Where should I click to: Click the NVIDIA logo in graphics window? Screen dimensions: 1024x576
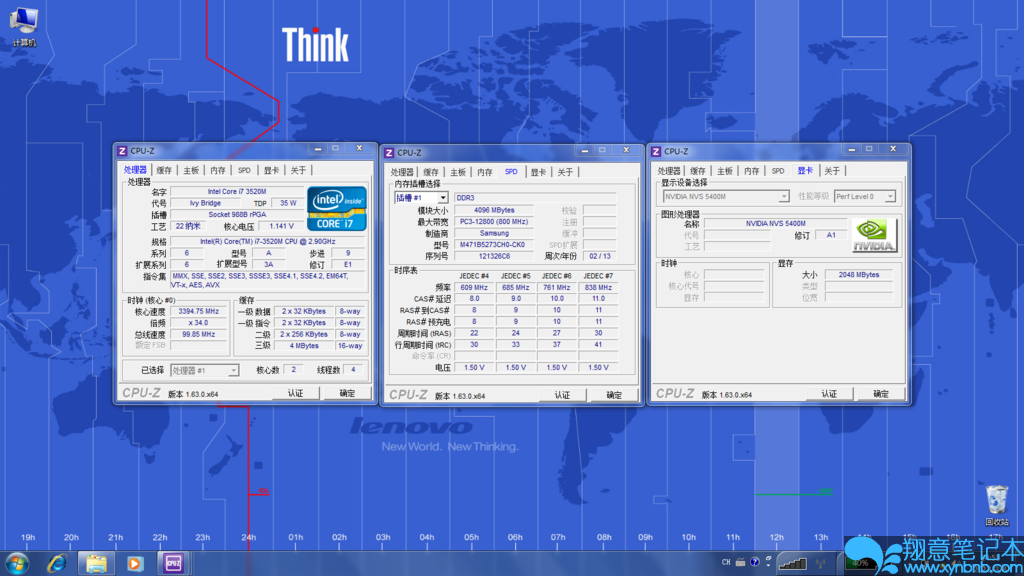(x=874, y=235)
